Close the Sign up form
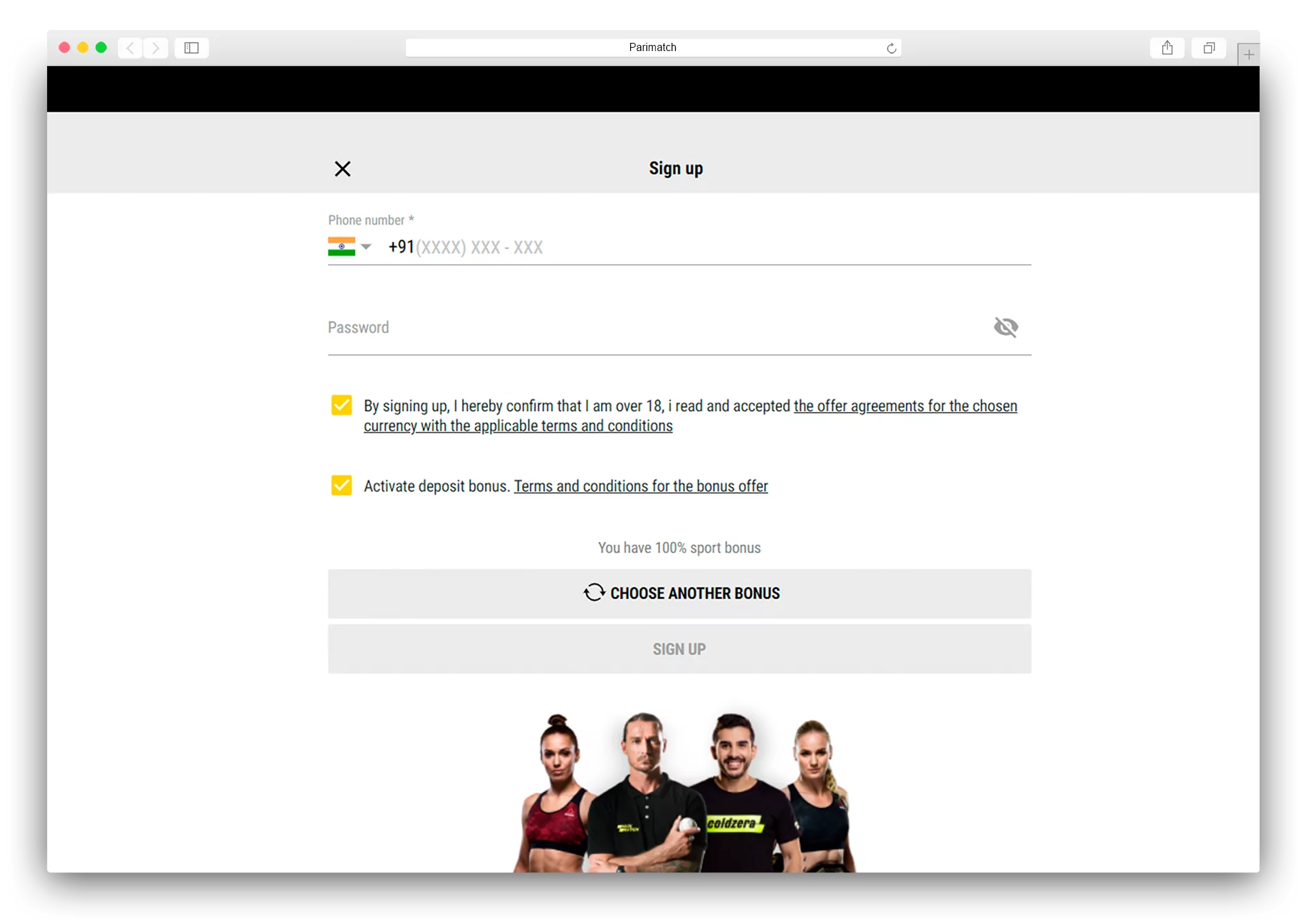Viewport: 1308px width, 924px height. (343, 169)
